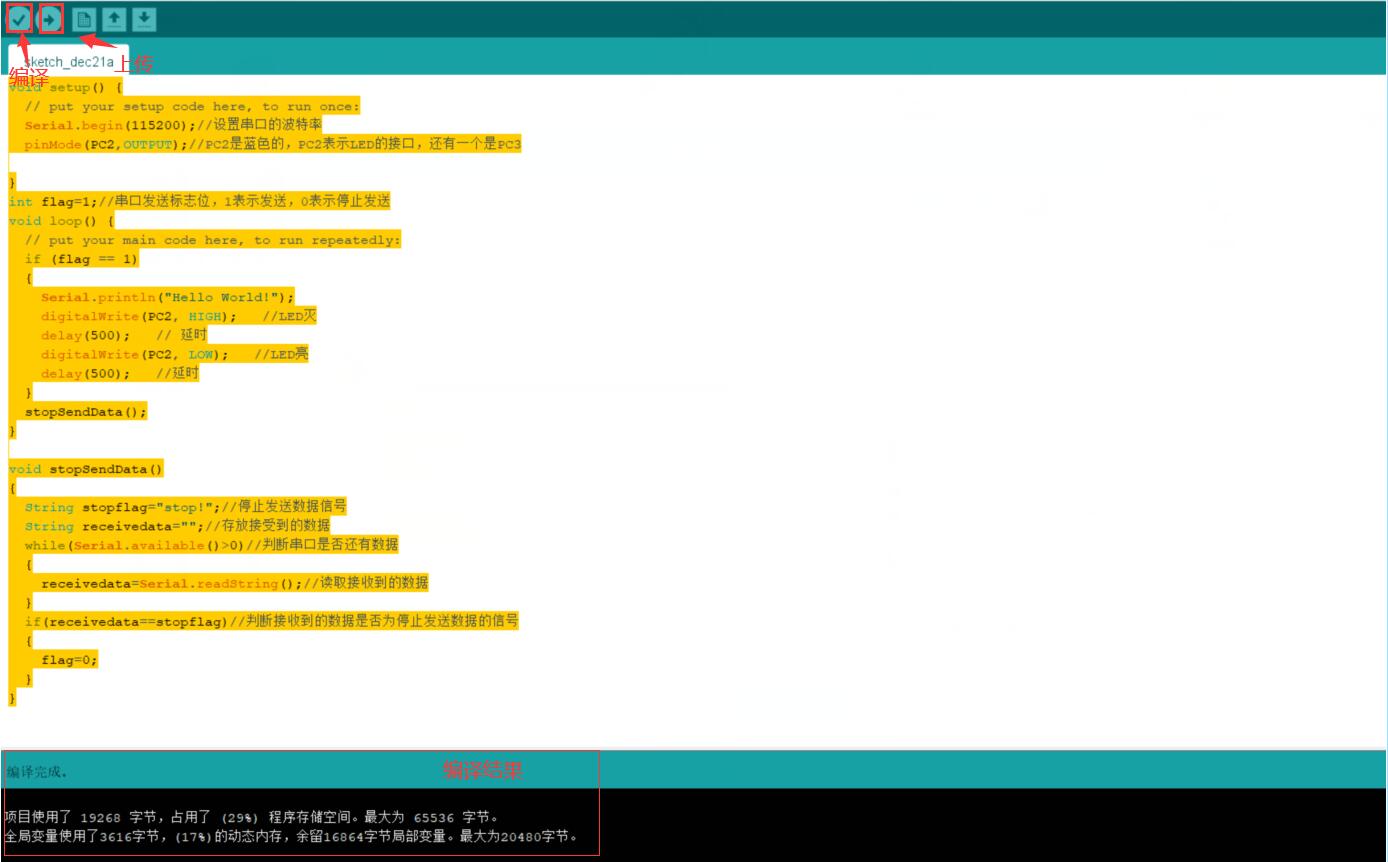This screenshot has width=1388, height=862.
Task: Click the console line showing 19268 字节 program storage
Action: (x=252, y=817)
